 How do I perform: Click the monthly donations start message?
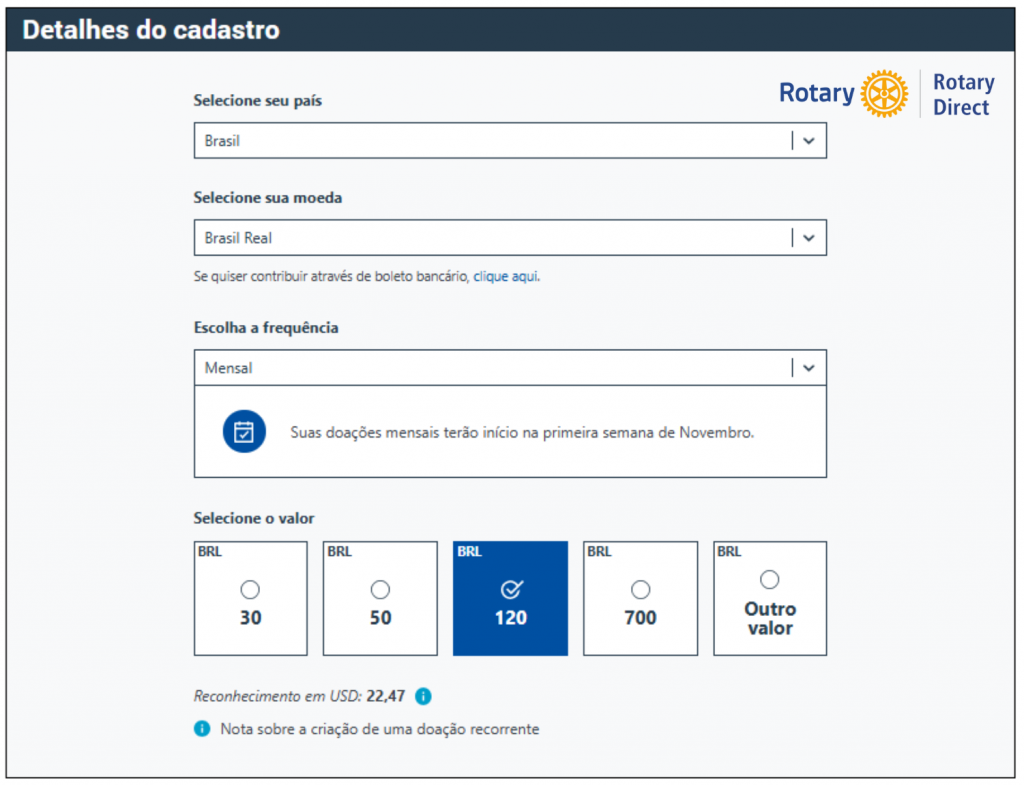point(522,433)
